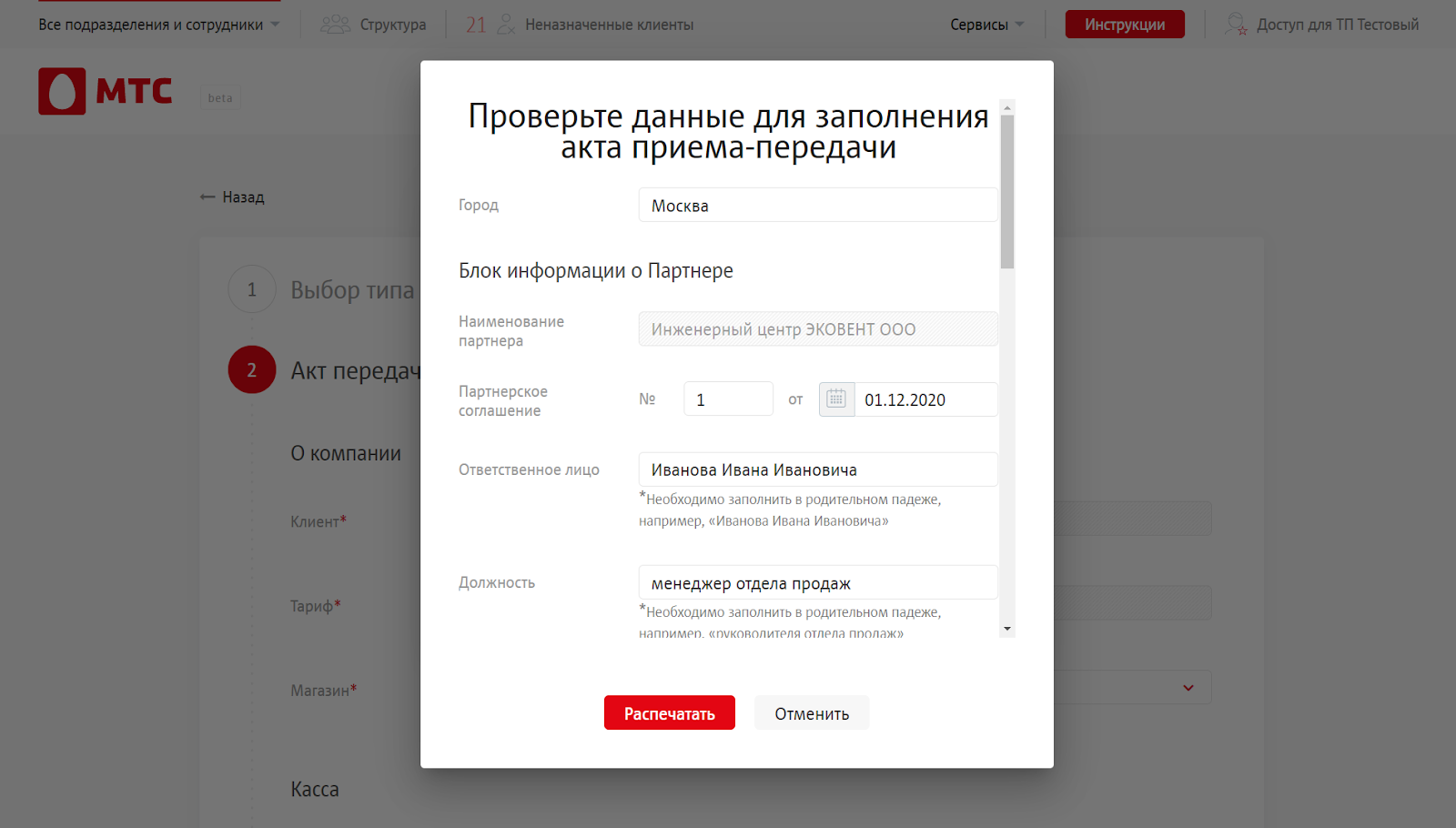Open 'Доступ для ТП Тестовый' account
Image resolution: width=1456 pixels, height=828 pixels.
(x=1337, y=25)
